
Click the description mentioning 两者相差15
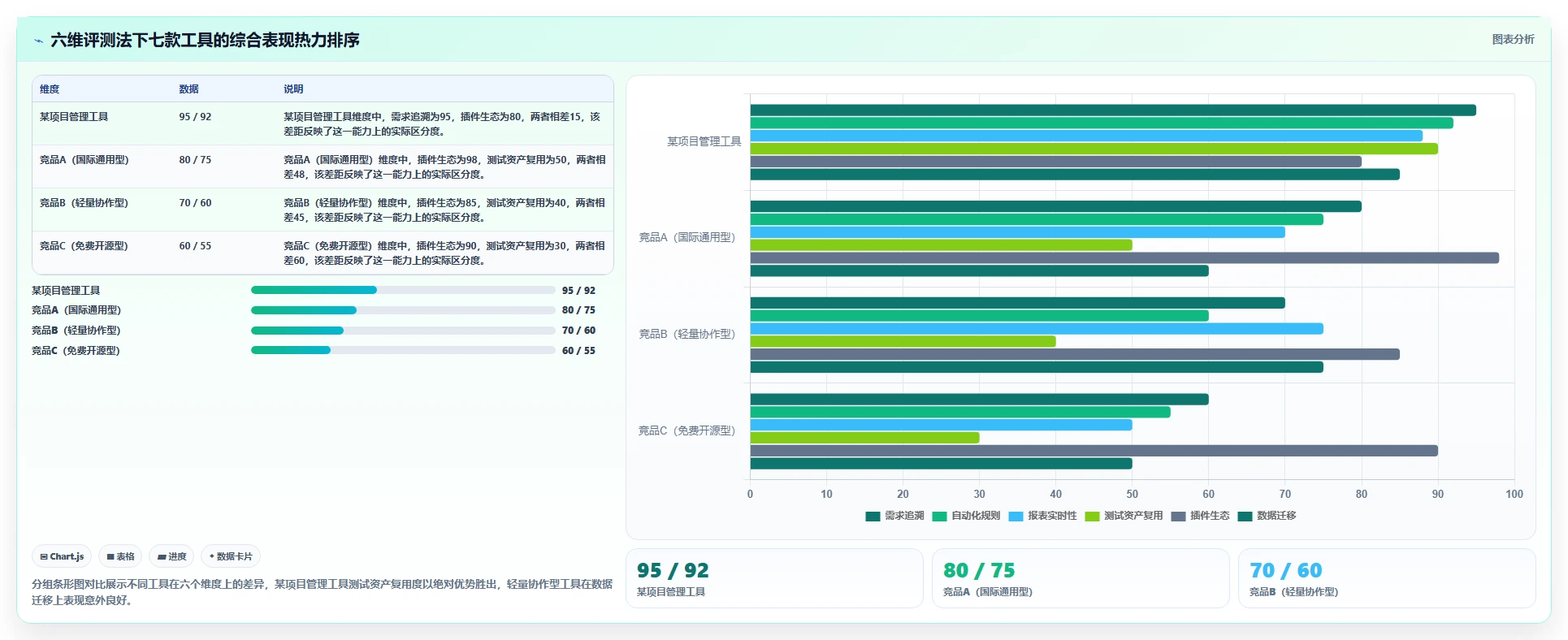coord(443,124)
